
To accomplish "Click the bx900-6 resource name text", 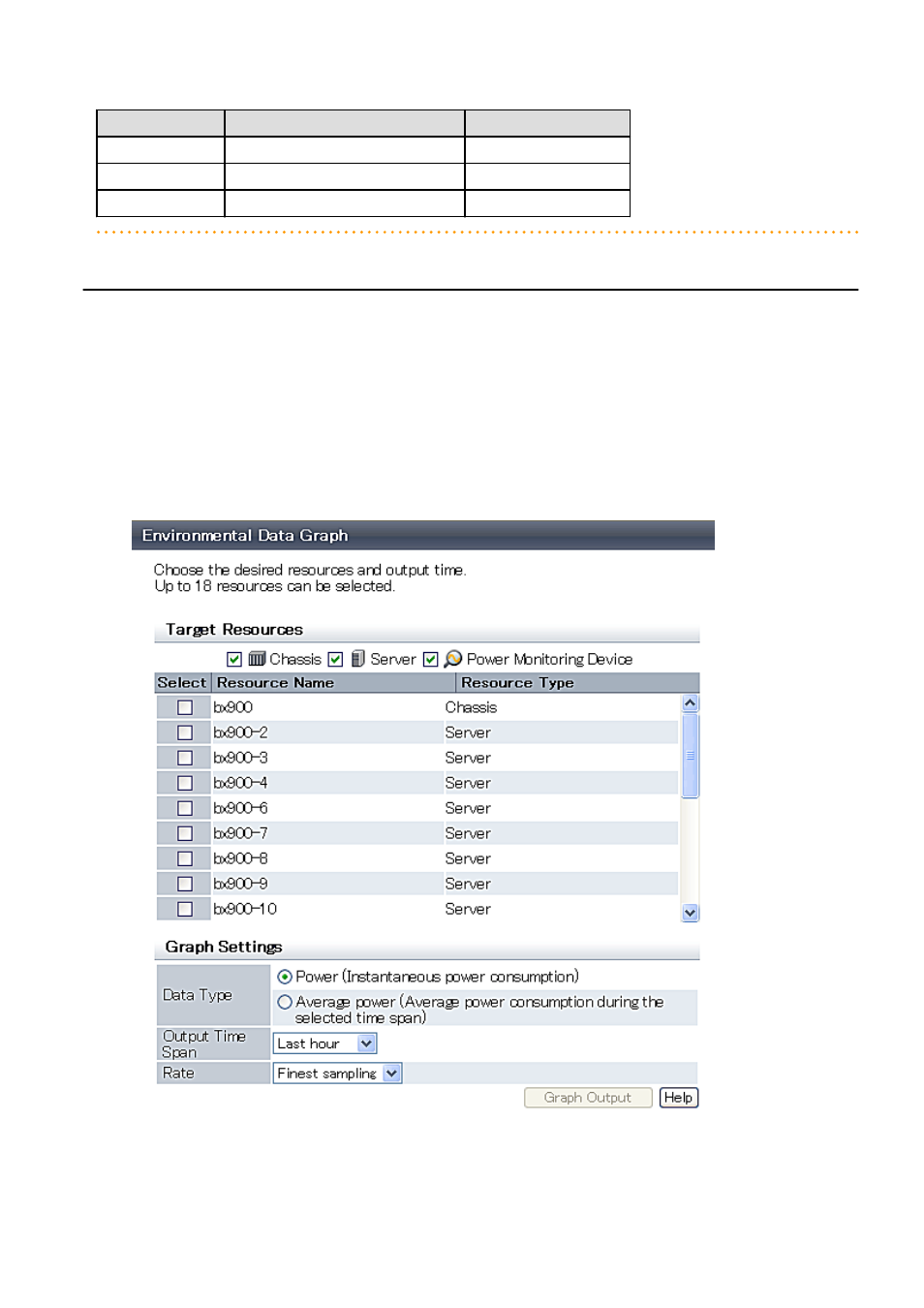I will coord(240,808).
